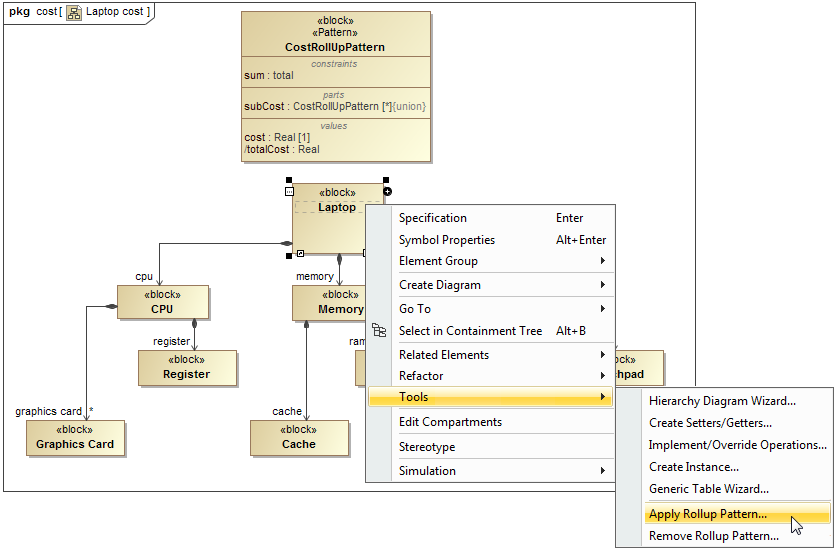Select the Cache block
836x550 pixels.
pyautogui.click(x=299, y=438)
